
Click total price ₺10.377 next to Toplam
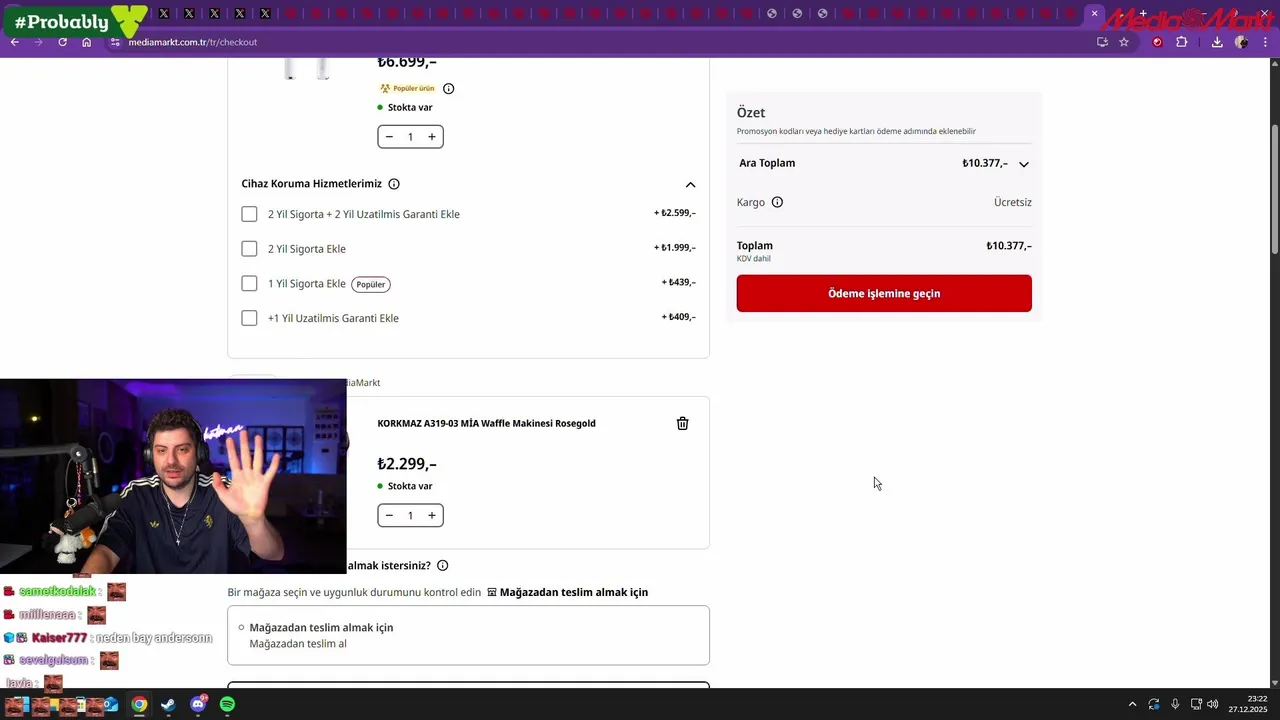(1009, 246)
